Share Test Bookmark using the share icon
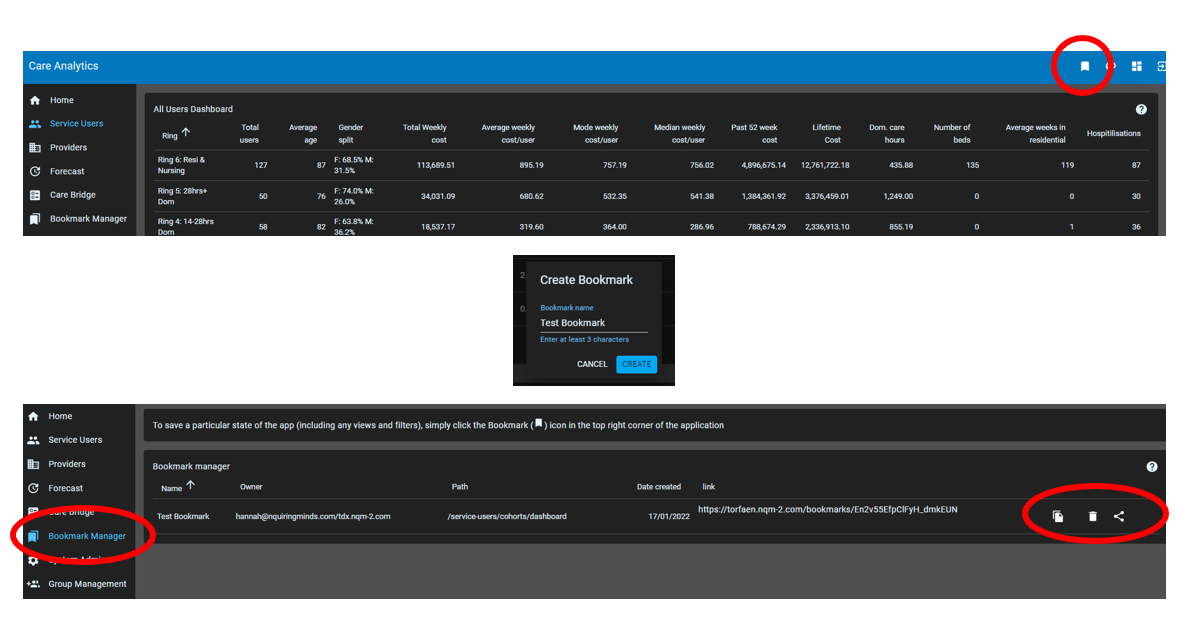The width and height of the screenshot is (1198, 630). pos(1119,516)
